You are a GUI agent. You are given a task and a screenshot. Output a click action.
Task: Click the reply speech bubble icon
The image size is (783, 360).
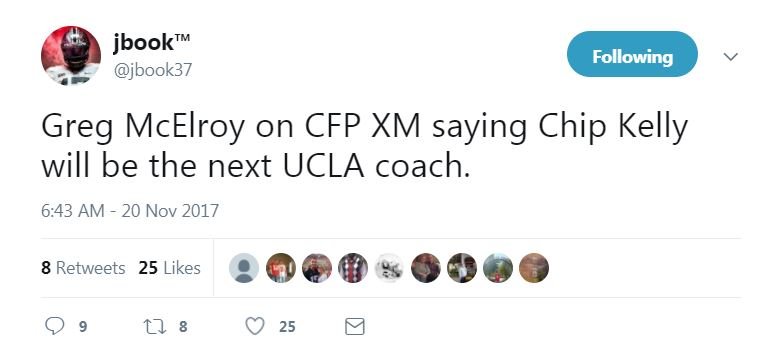click(54, 326)
